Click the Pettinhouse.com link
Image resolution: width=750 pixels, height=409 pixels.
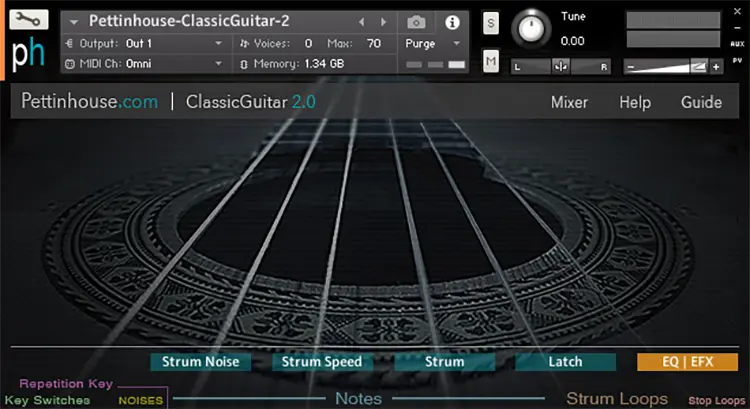[x=89, y=101]
